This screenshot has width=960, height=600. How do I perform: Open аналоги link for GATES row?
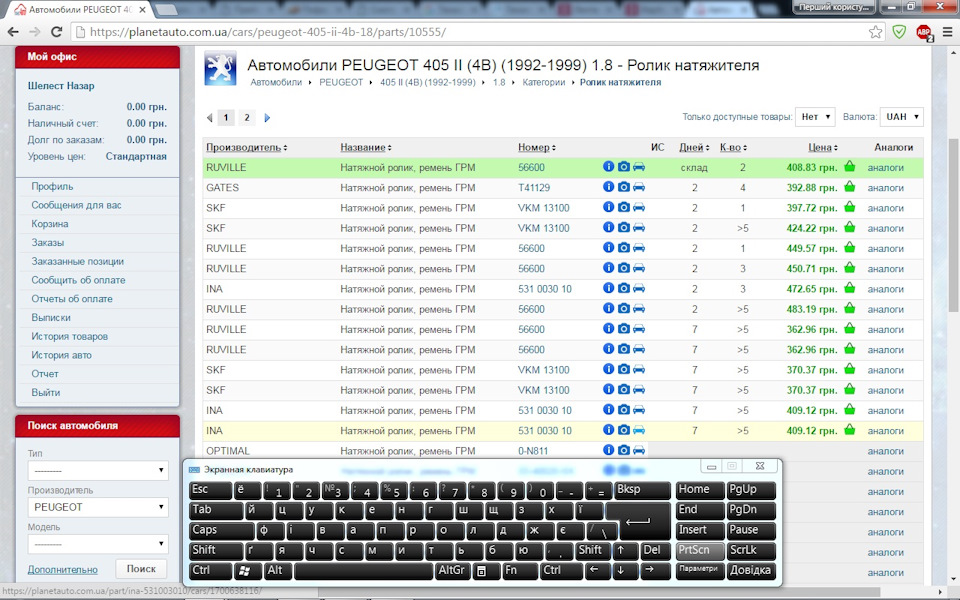[885, 187]
